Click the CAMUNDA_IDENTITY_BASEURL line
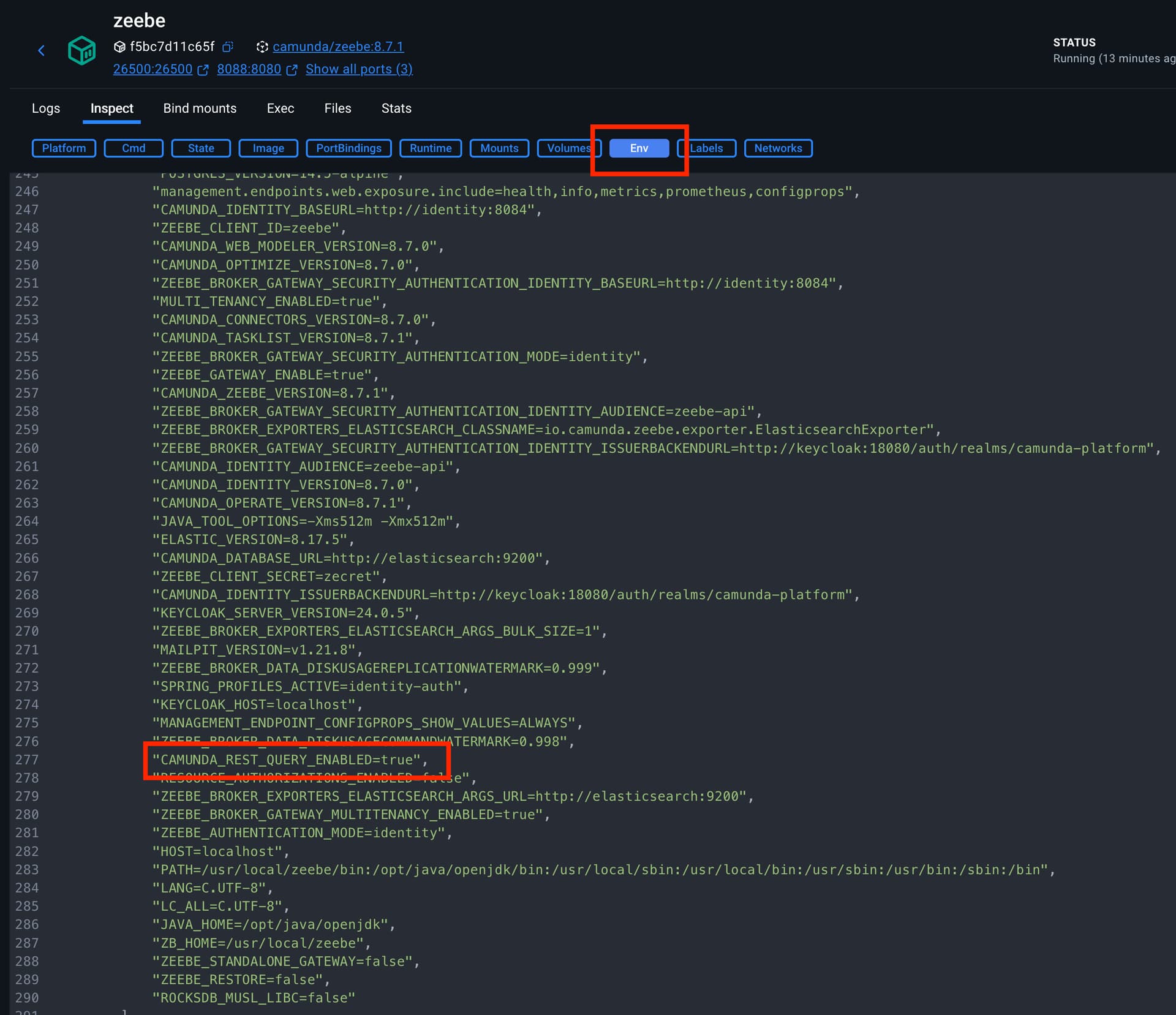The height and width of the screenshot is (1015, 1176). (x=347, y=210)
